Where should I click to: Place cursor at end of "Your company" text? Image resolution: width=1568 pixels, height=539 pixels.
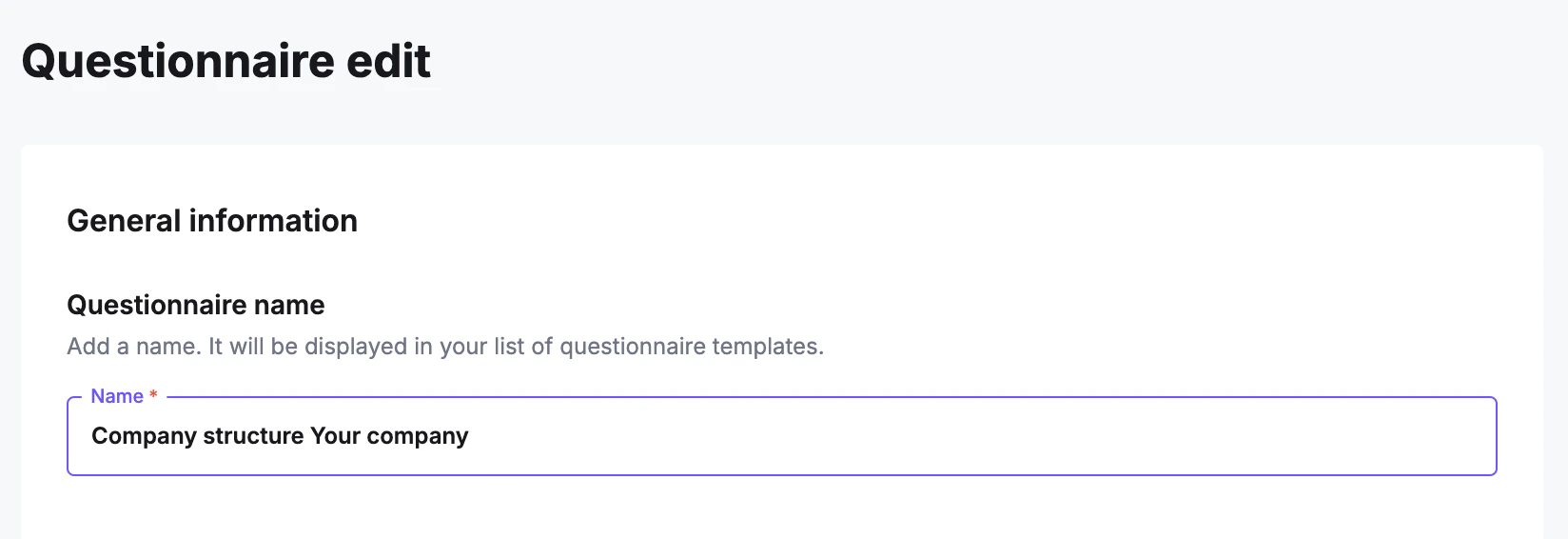[469, 436]
